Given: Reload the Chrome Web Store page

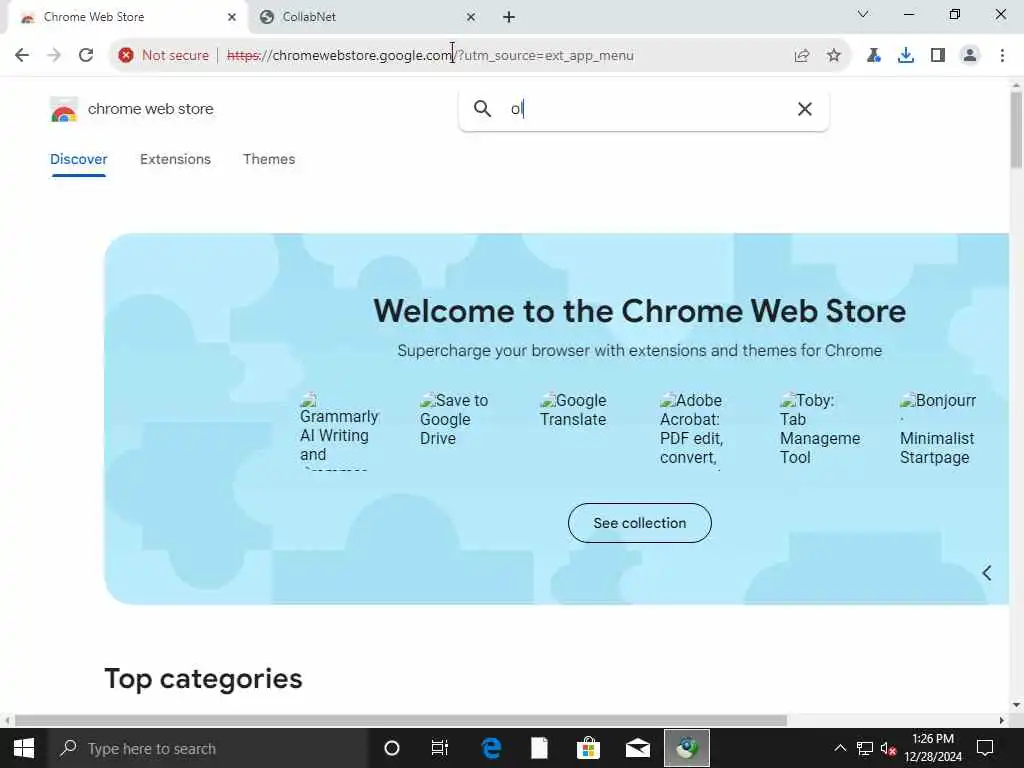Looking at the screenshot, I should [x=86, y=55].
